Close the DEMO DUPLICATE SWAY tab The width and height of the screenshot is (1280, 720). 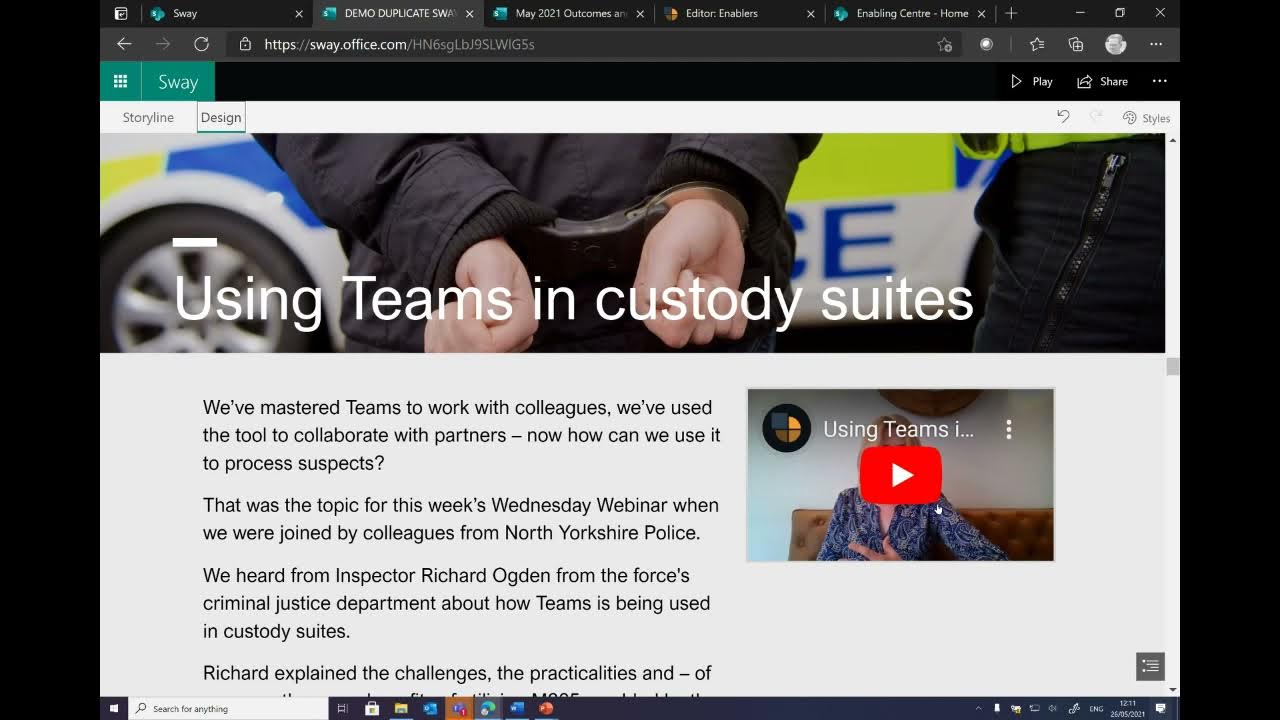point(470,14)
